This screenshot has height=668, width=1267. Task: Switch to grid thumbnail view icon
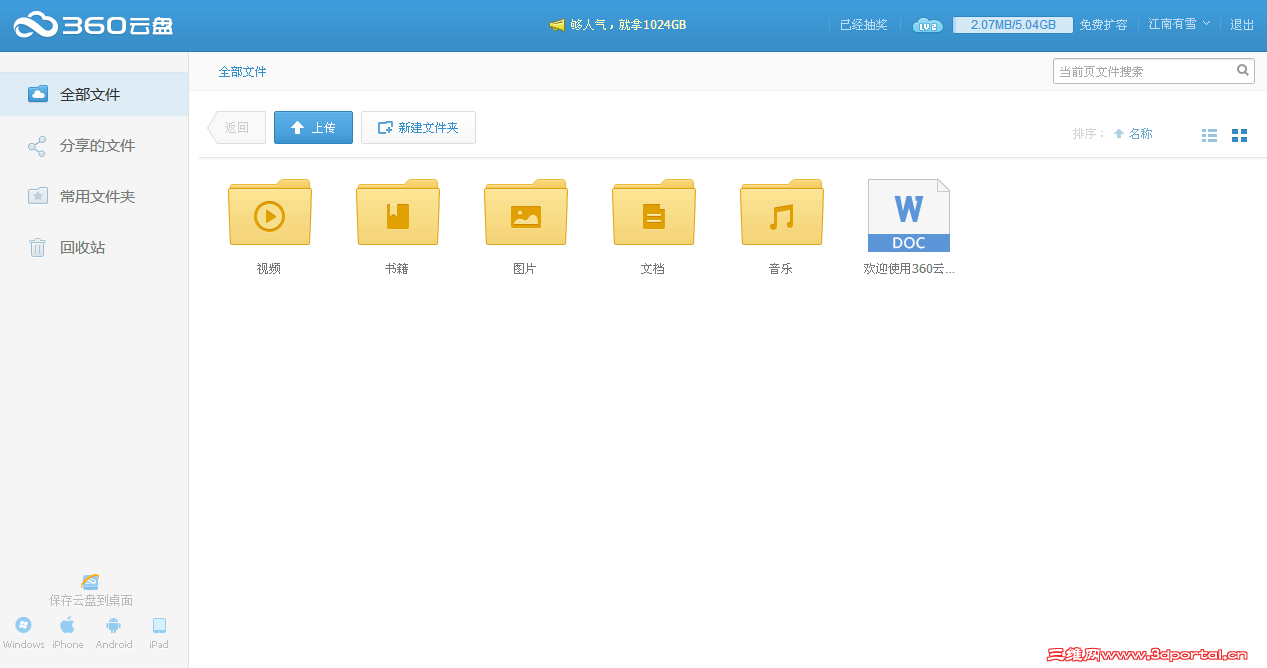point(1239,135)
